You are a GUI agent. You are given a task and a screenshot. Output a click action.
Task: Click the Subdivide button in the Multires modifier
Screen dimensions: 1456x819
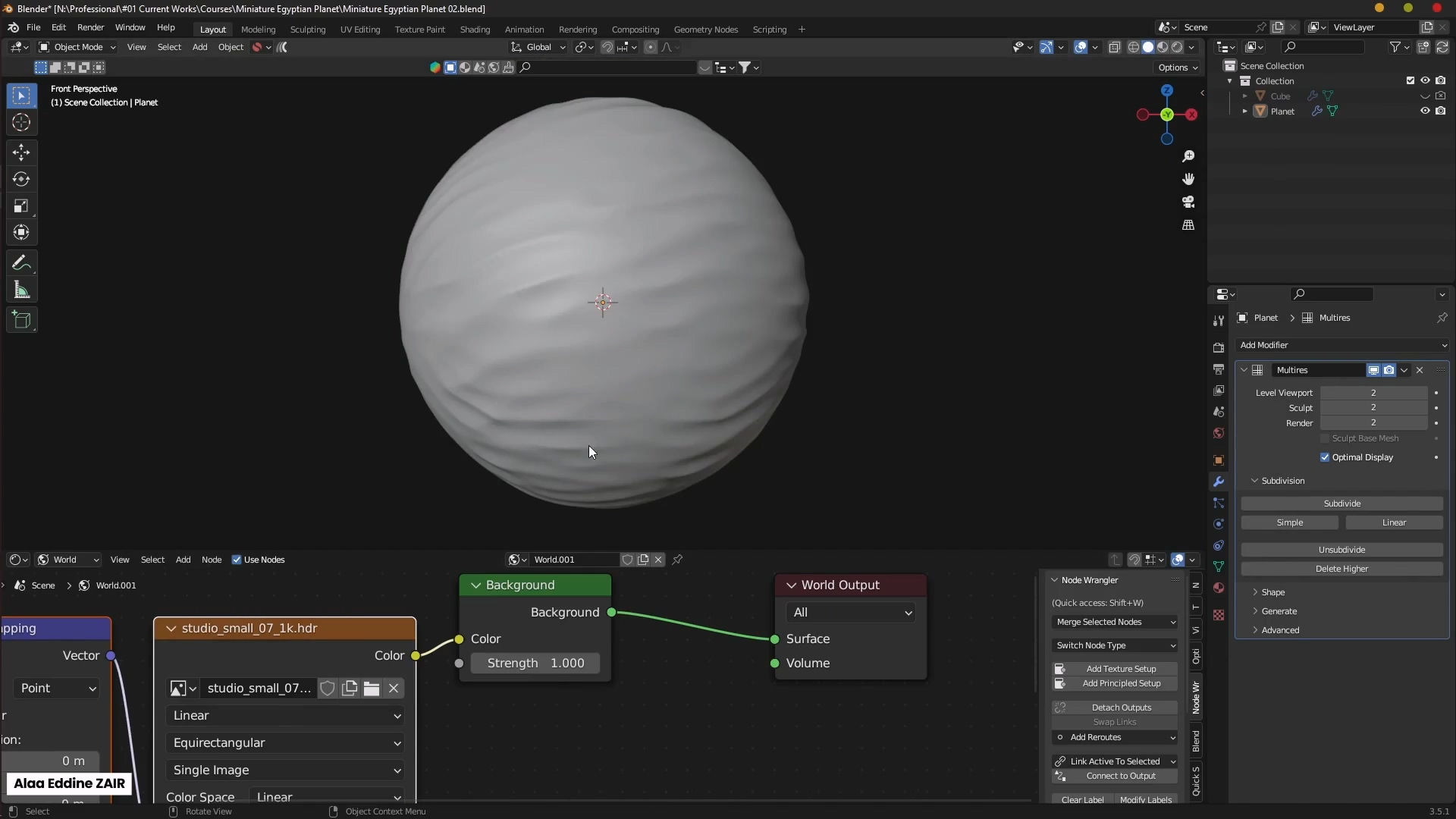[x=1342, y=503]
